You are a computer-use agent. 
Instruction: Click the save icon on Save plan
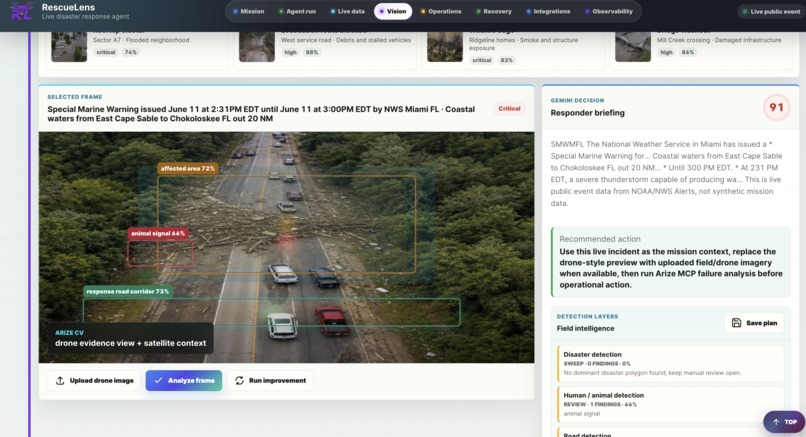coord(736,323)
